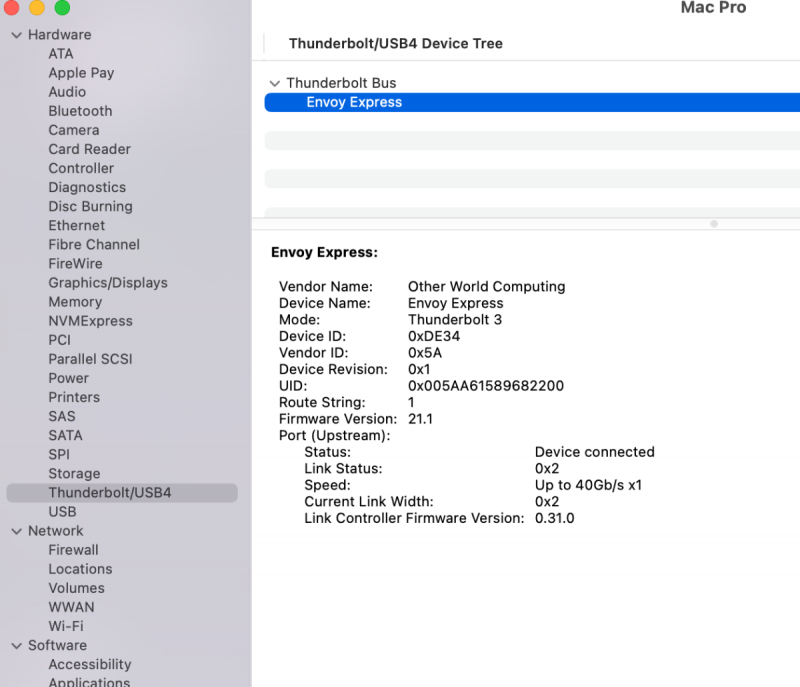Click Vendor Name value Other World Computing
This screenshot has width=800, height=687.
486,287
